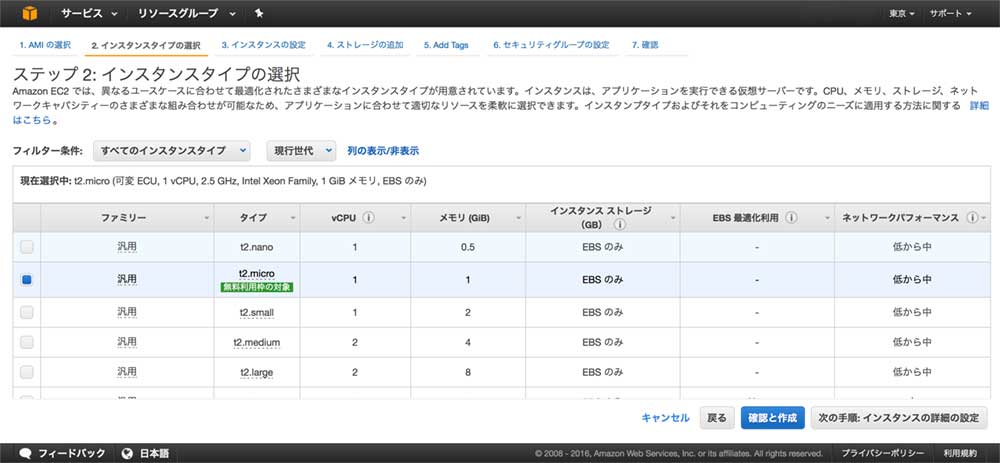Open the 列の表示/非表示 link

point(383,151)
